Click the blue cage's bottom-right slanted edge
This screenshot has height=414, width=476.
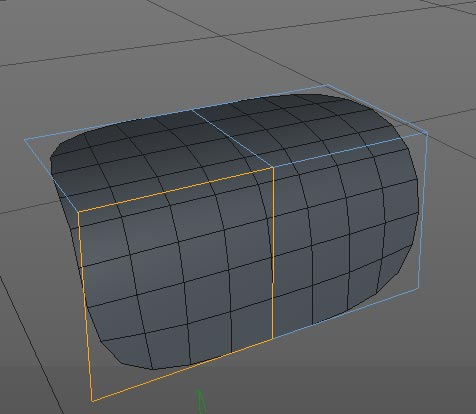(346, 314)
